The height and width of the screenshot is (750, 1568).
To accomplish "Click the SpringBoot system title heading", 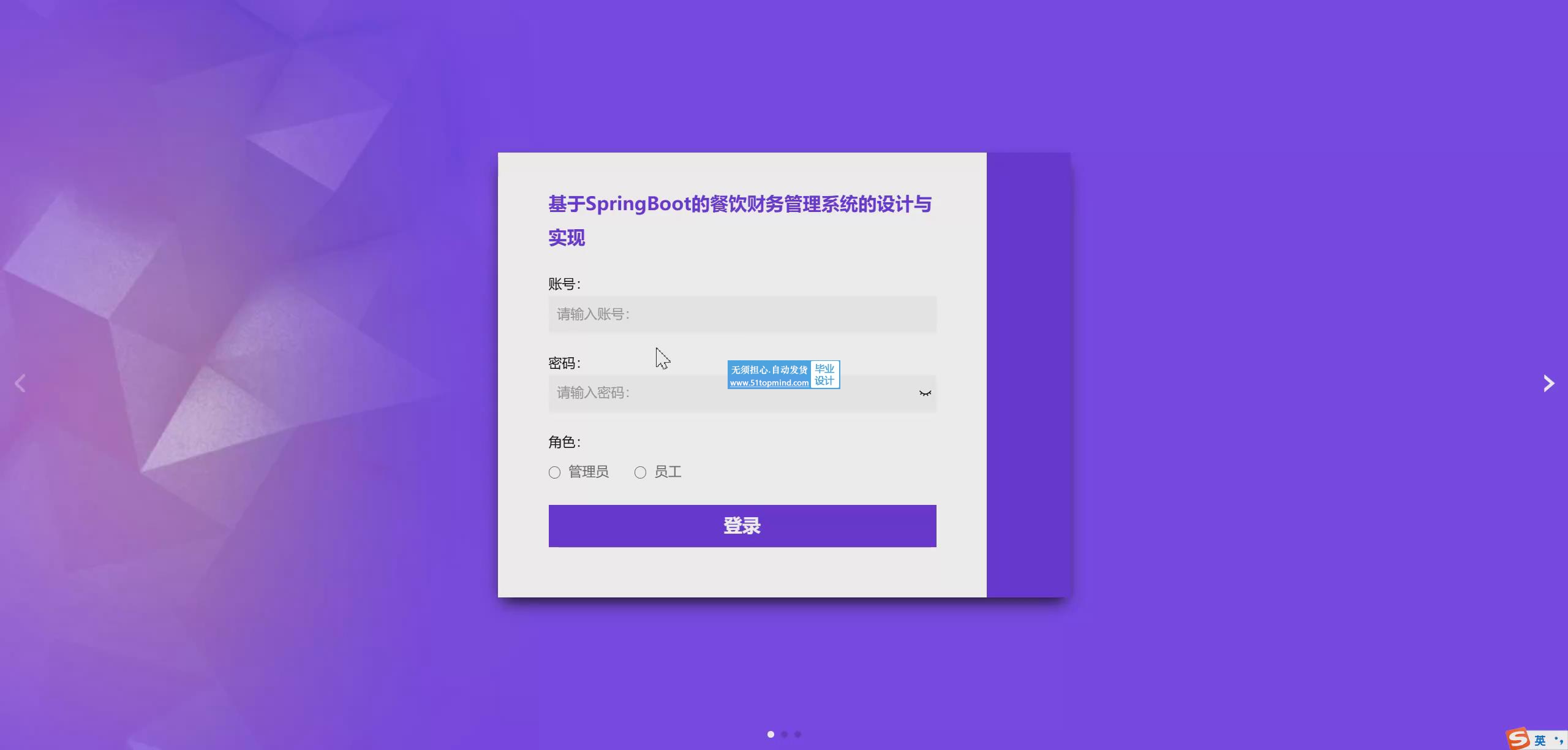I will point(739,205).
